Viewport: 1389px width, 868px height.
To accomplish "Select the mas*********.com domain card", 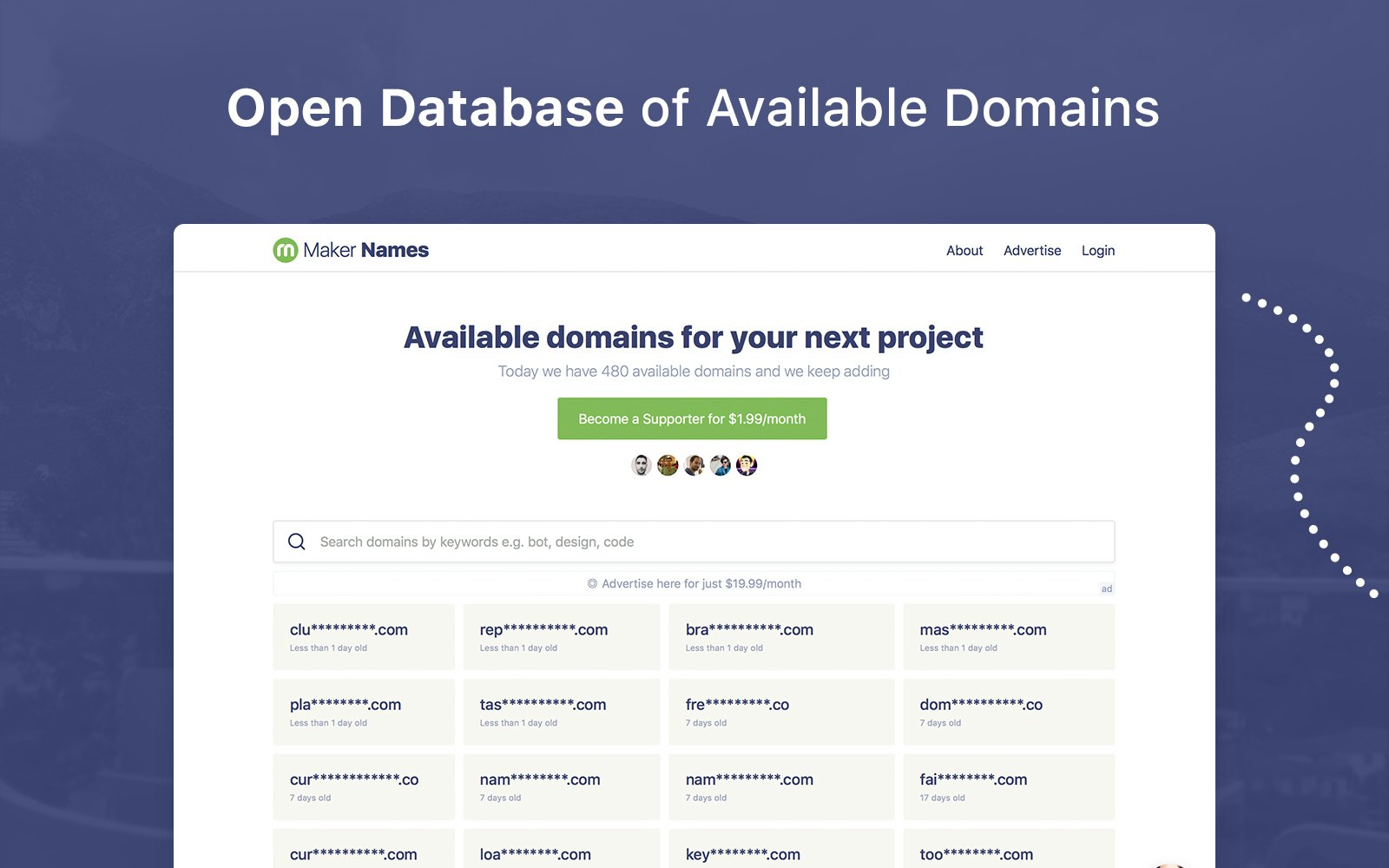I will pyautogui.click(x=1009, y=636).
